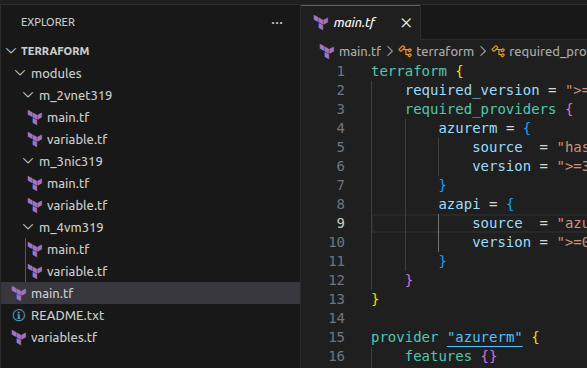Click 'required_providers' on line 3
The image size is (587, 368).
click(x=481, y=109)
